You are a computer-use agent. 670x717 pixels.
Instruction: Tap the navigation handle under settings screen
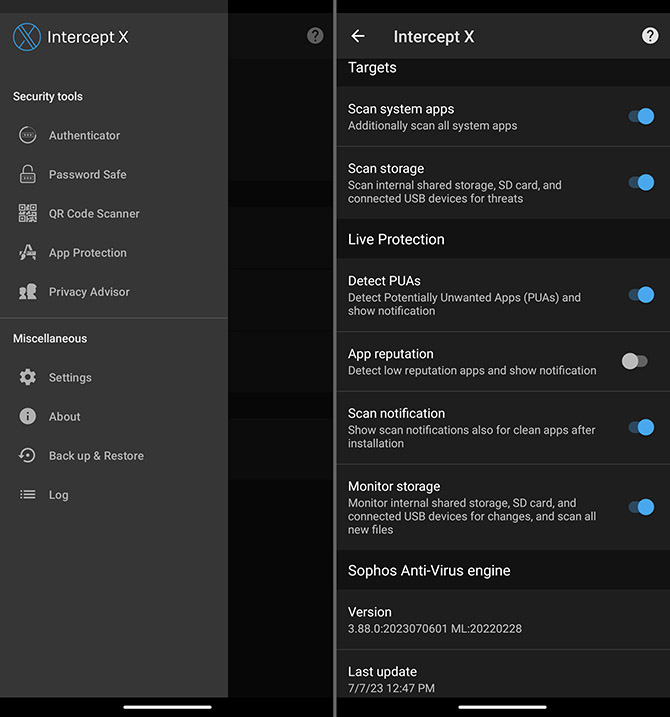503,707
